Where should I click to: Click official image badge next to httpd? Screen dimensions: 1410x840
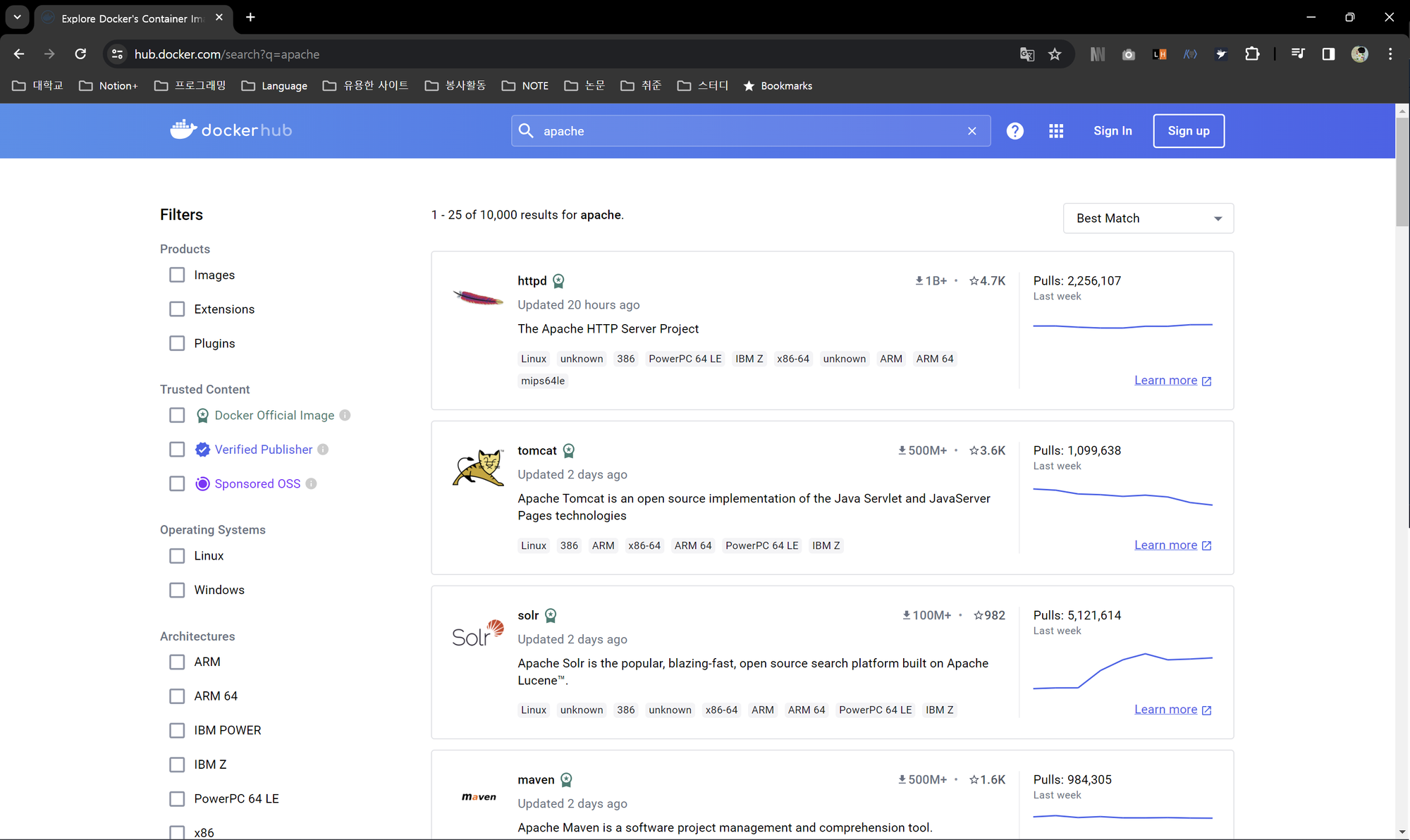point(558,281)
